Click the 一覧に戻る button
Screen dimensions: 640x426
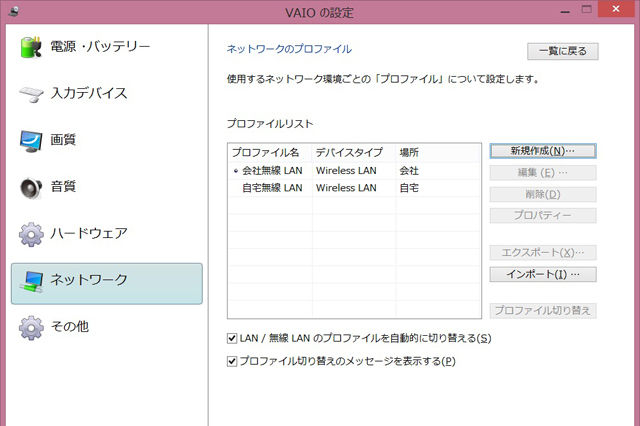point(562,51)
